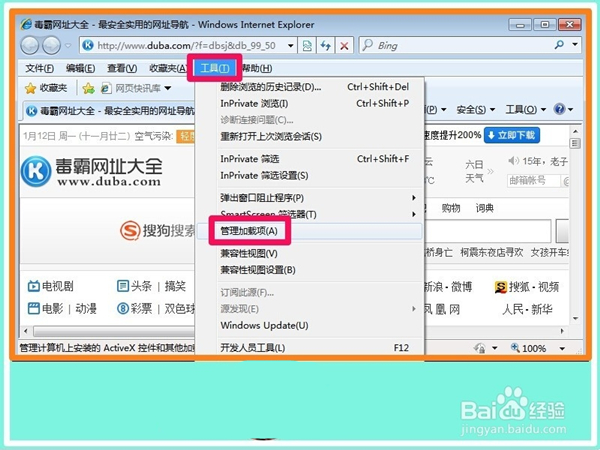Screen dimensions: 600x450
Task: Open the 查看(V) menu
Action: coord(122,68)
